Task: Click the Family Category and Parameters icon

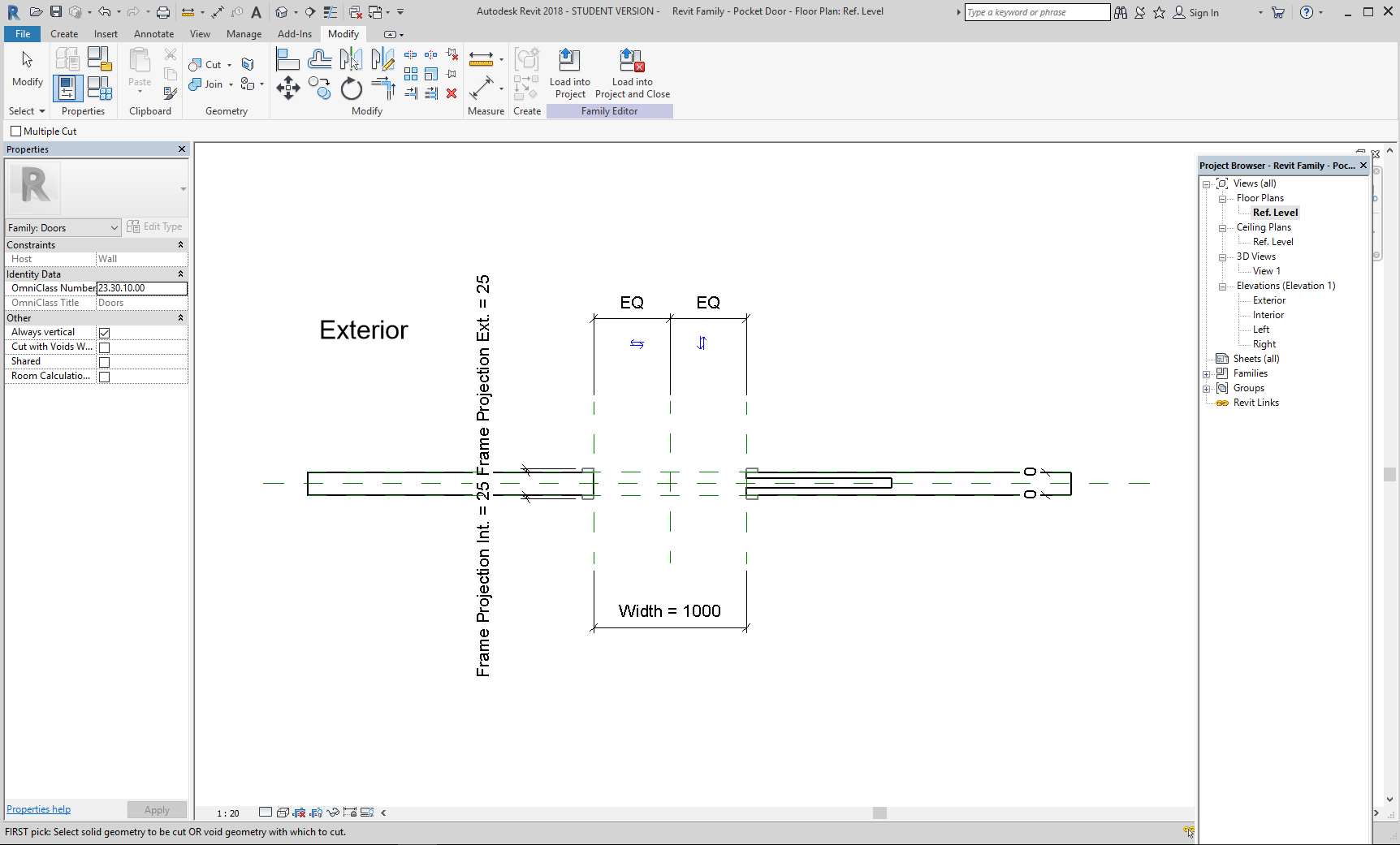Action: [x=99, y=59]
